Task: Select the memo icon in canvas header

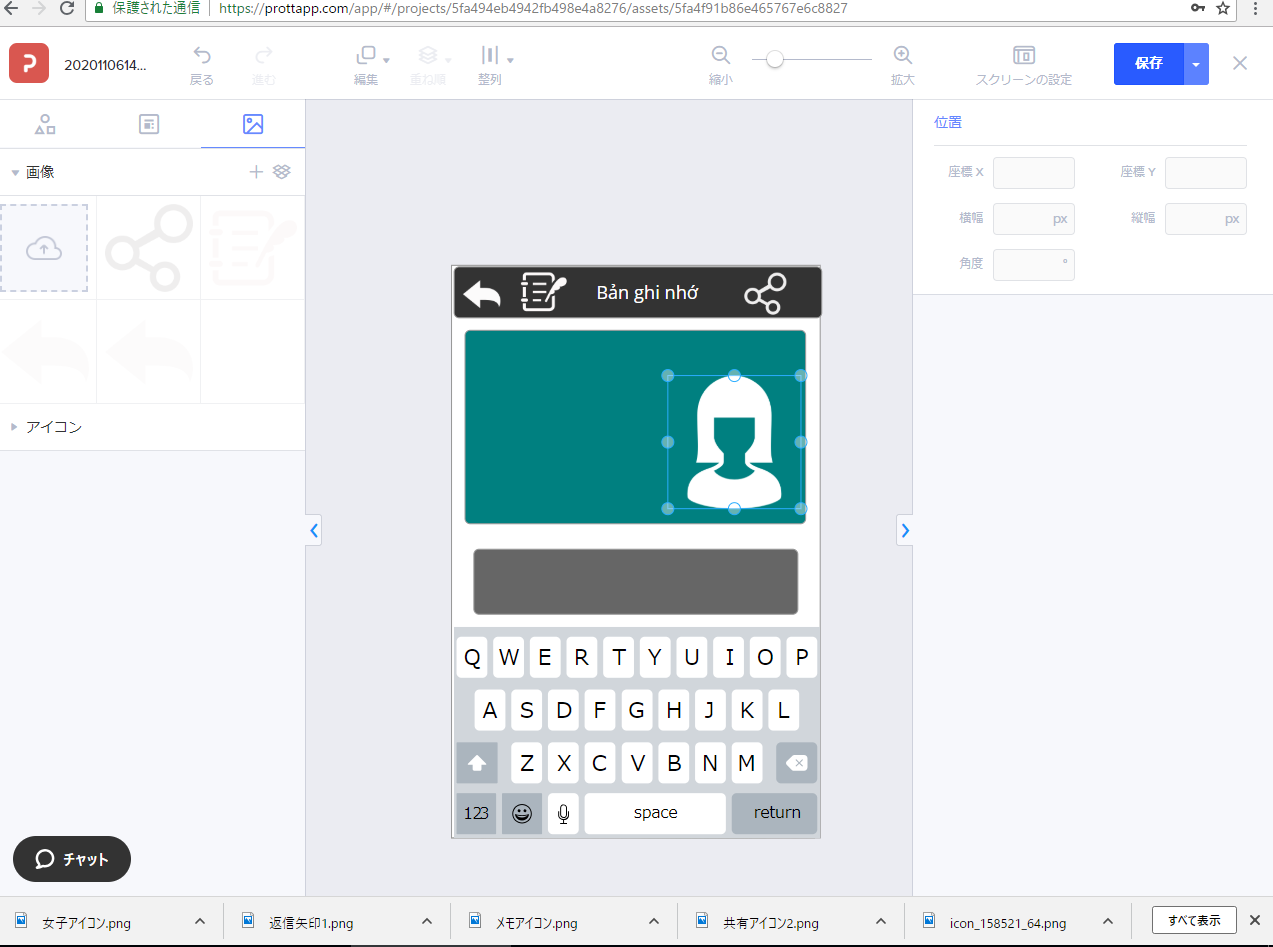Action: [x=544, y=292]
